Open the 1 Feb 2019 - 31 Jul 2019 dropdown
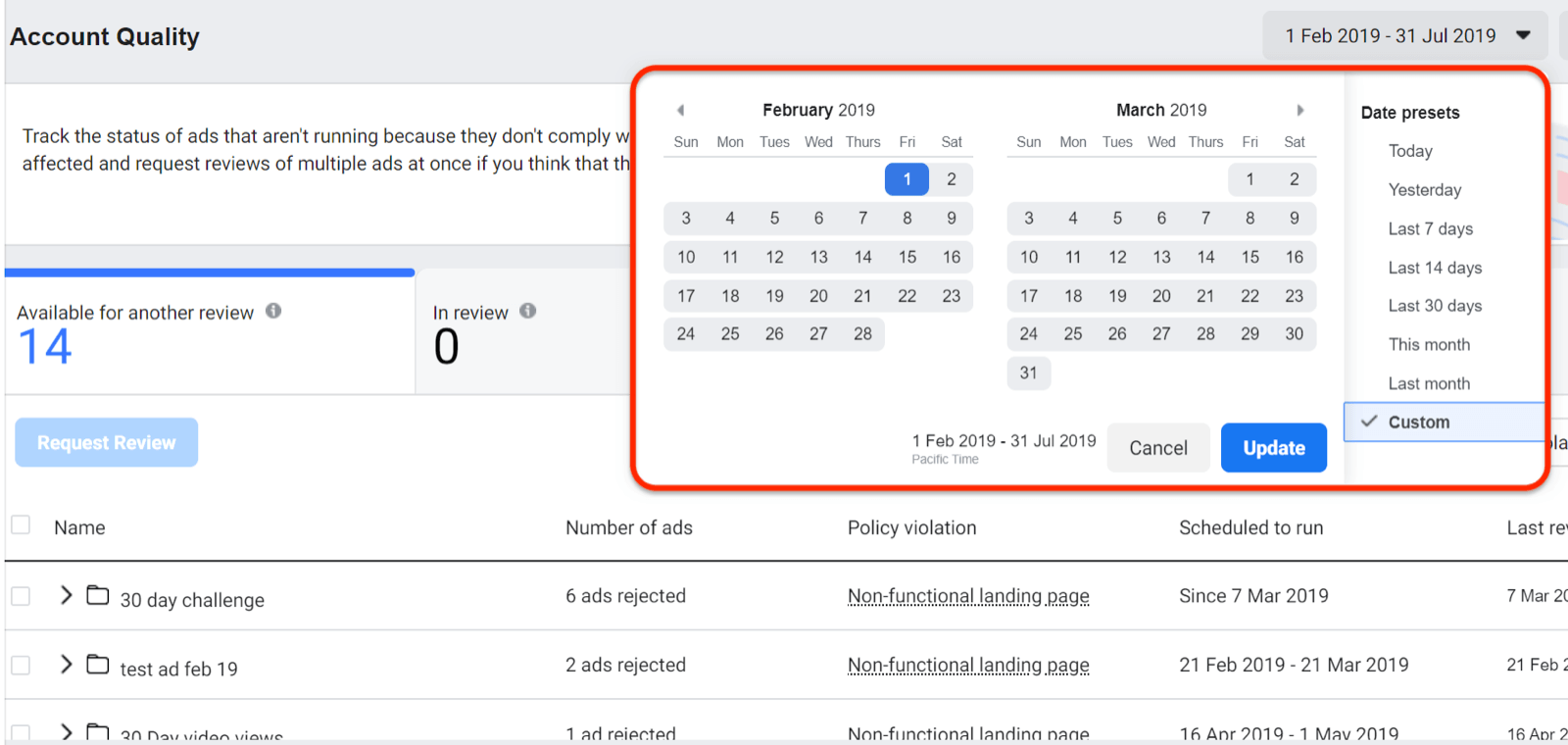Viewport: 1568px width, 745px height. 1405,36
